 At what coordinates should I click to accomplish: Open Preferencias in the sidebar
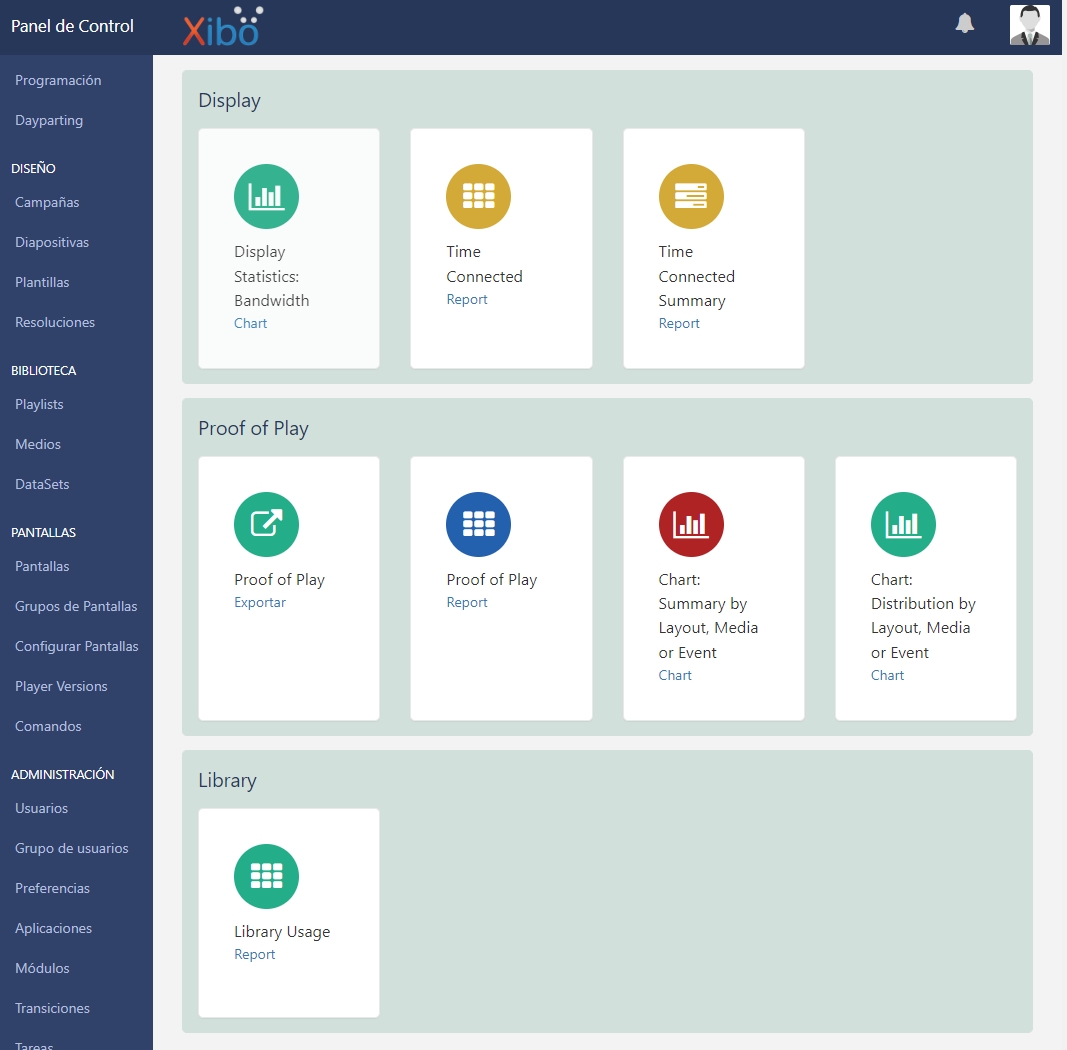tap(52, 889)
